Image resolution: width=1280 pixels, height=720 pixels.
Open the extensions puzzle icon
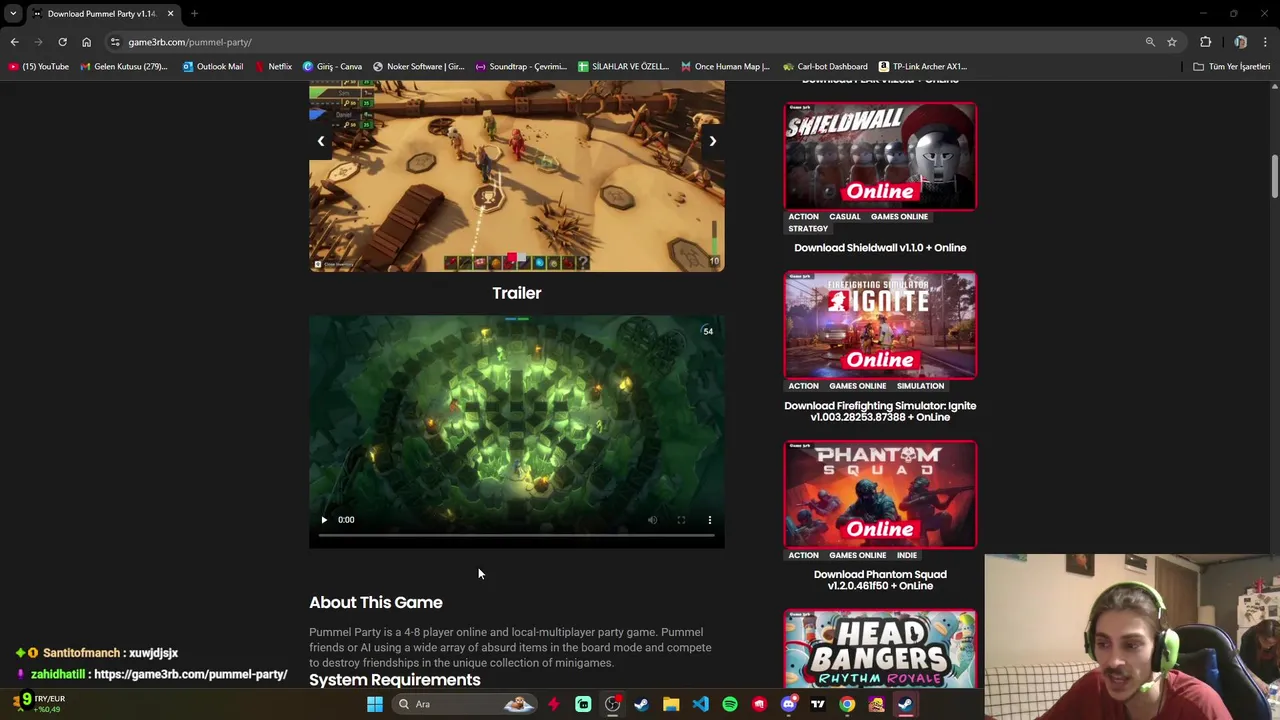click(x=1205, y=42)
